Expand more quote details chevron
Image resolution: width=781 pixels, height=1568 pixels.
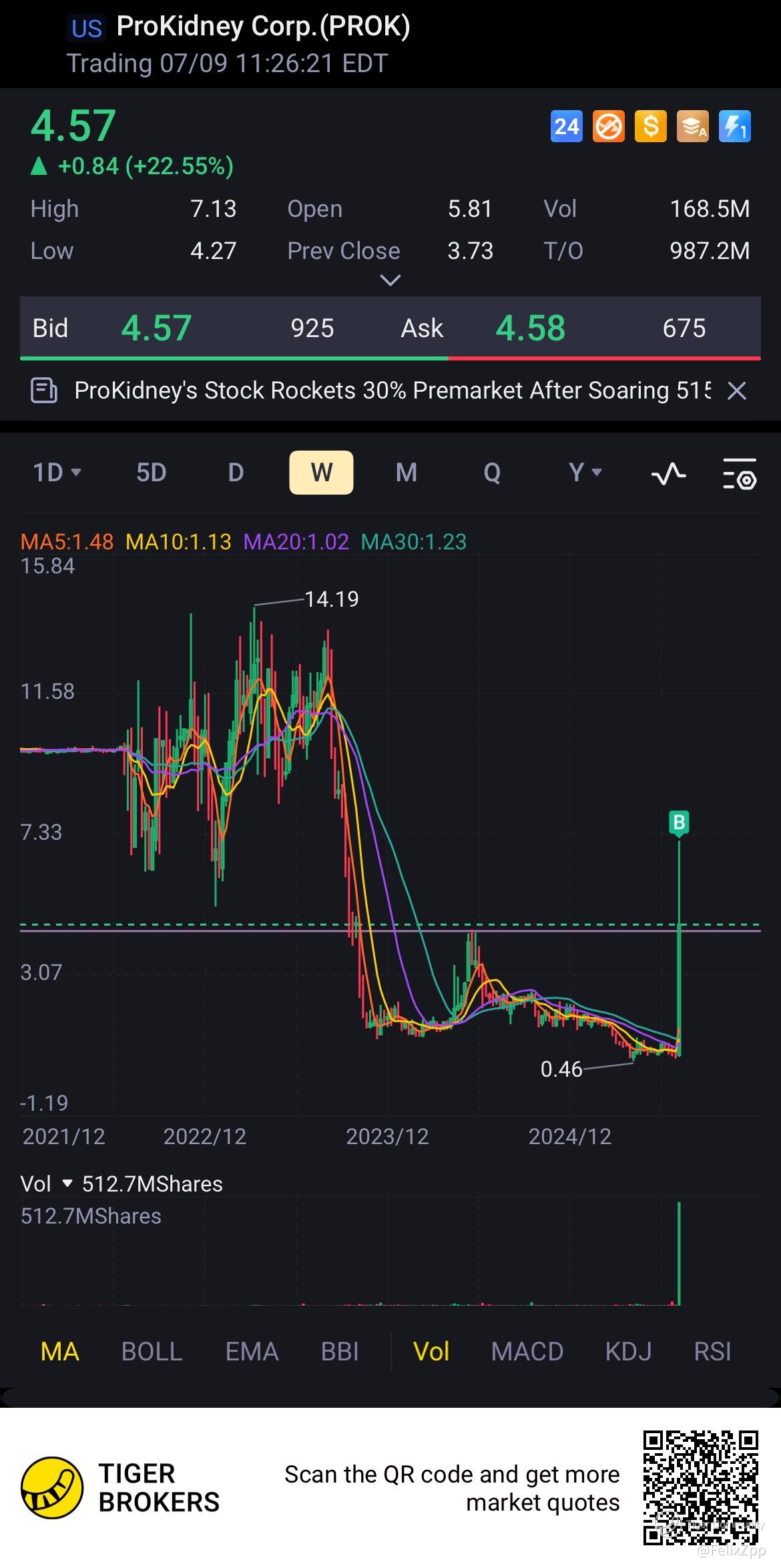[x=390, y=280]
